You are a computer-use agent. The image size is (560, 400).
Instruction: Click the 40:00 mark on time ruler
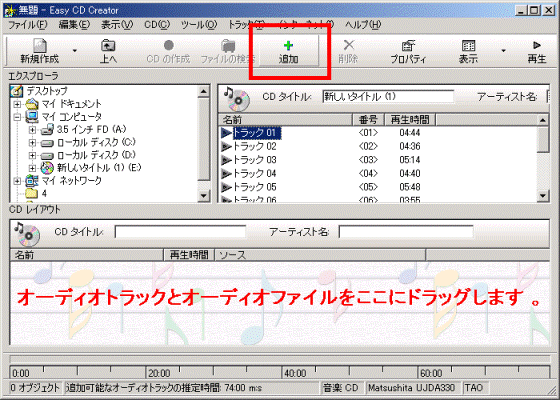coord(295,374)
